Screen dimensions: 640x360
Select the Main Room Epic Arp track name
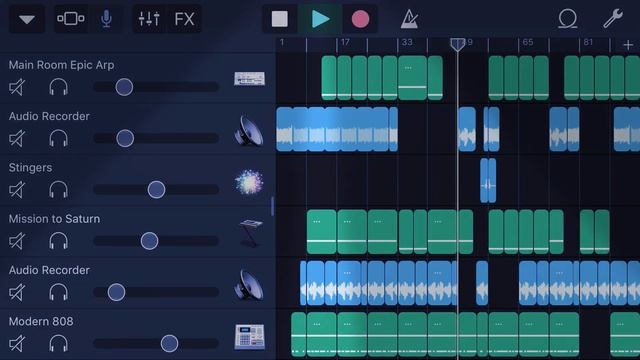point(61,65)
